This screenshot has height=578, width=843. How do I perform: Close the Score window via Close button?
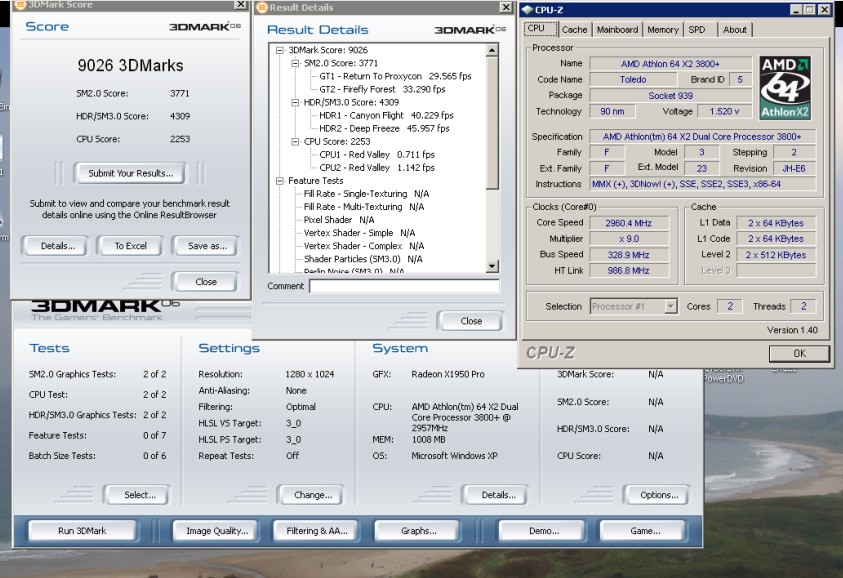(206, 281)
